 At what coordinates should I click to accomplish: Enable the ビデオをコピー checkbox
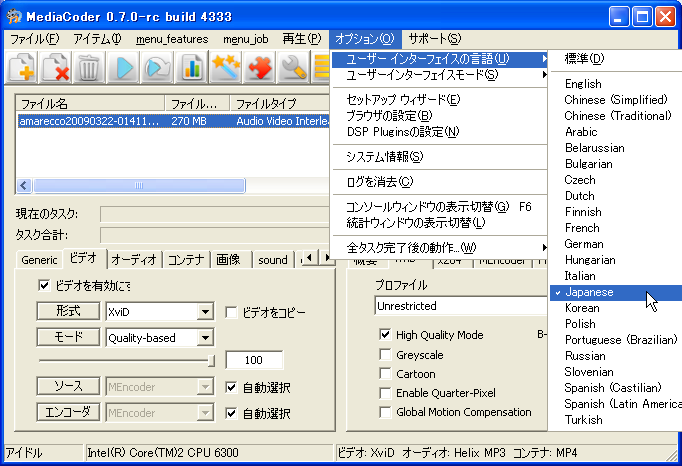click(x=231, y=312)
